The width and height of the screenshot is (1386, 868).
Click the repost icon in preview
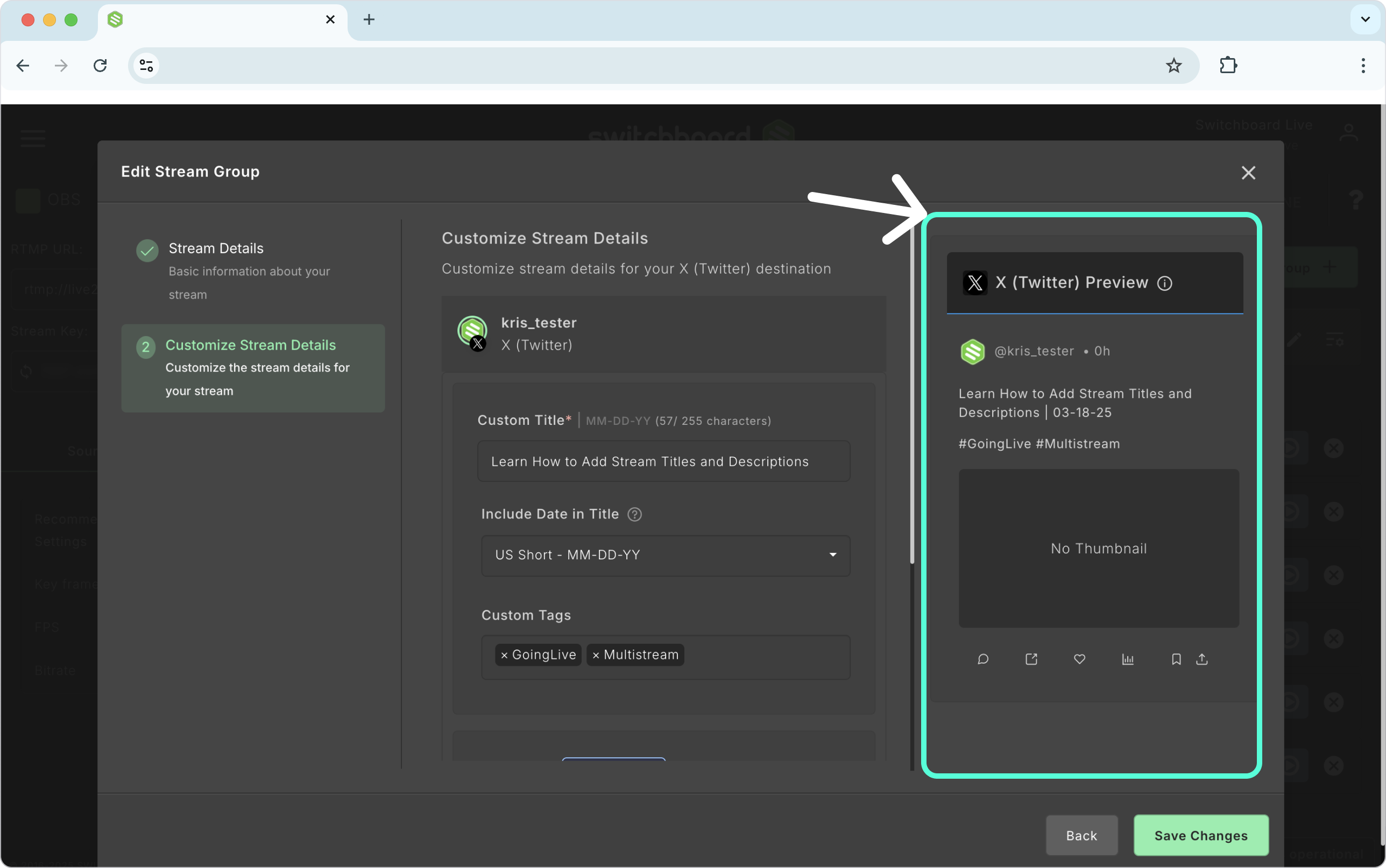coord(1031,659)
